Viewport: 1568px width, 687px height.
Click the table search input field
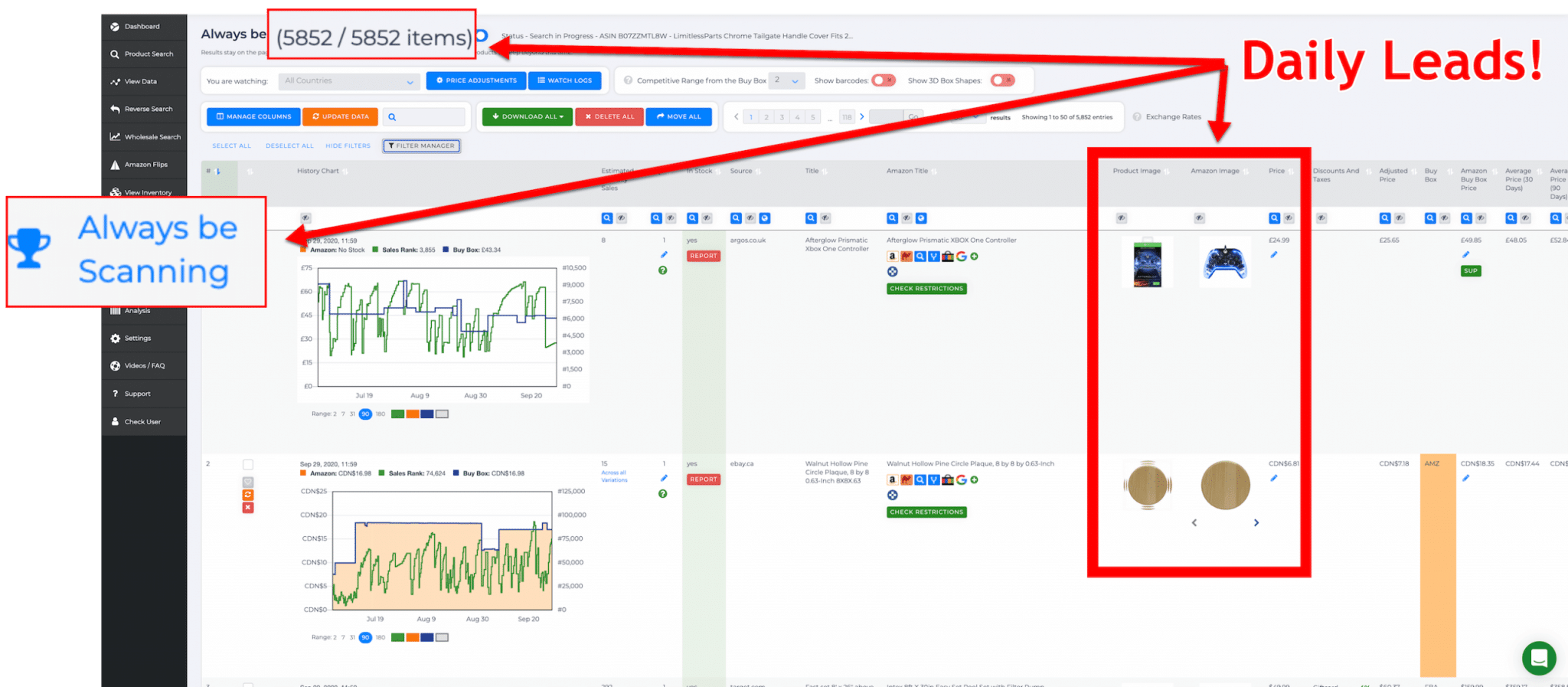pyautogui.click(x=424, y=116)
